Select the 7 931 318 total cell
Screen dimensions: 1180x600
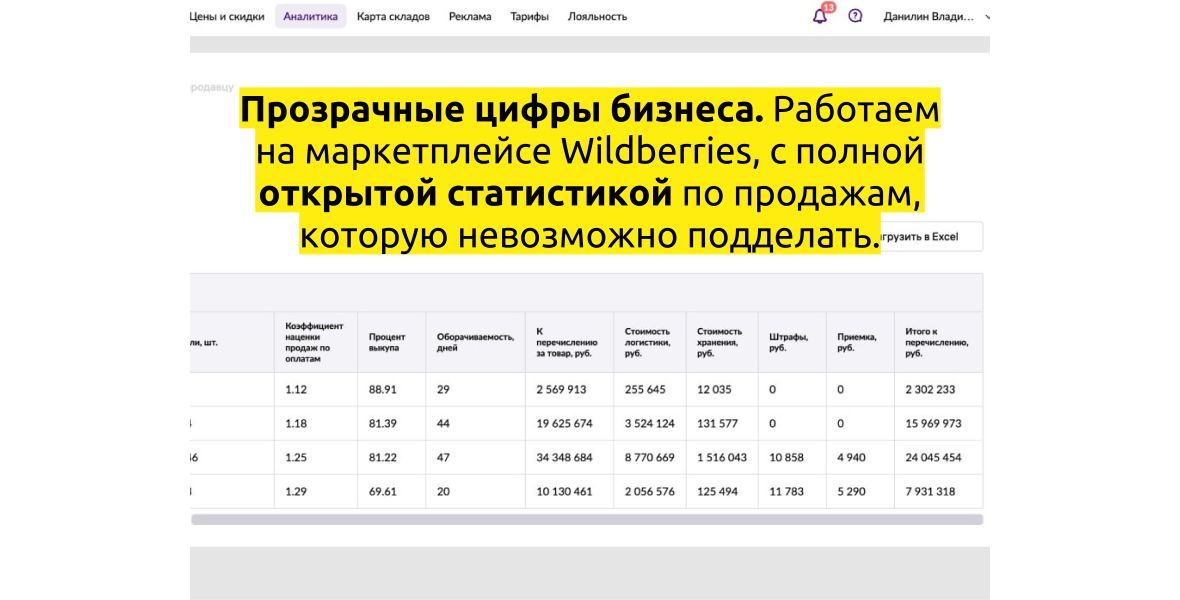938,492
